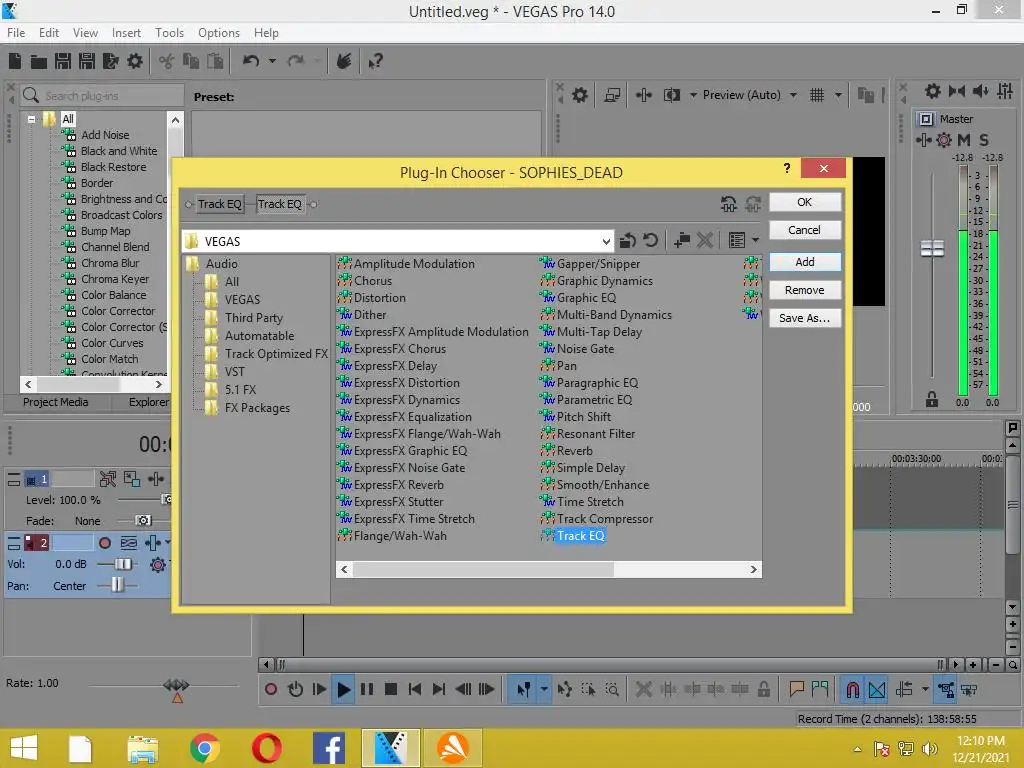Screen dimensions: 1024x768
Task: Toggle Master bus Mute M button
Action: 964,140
